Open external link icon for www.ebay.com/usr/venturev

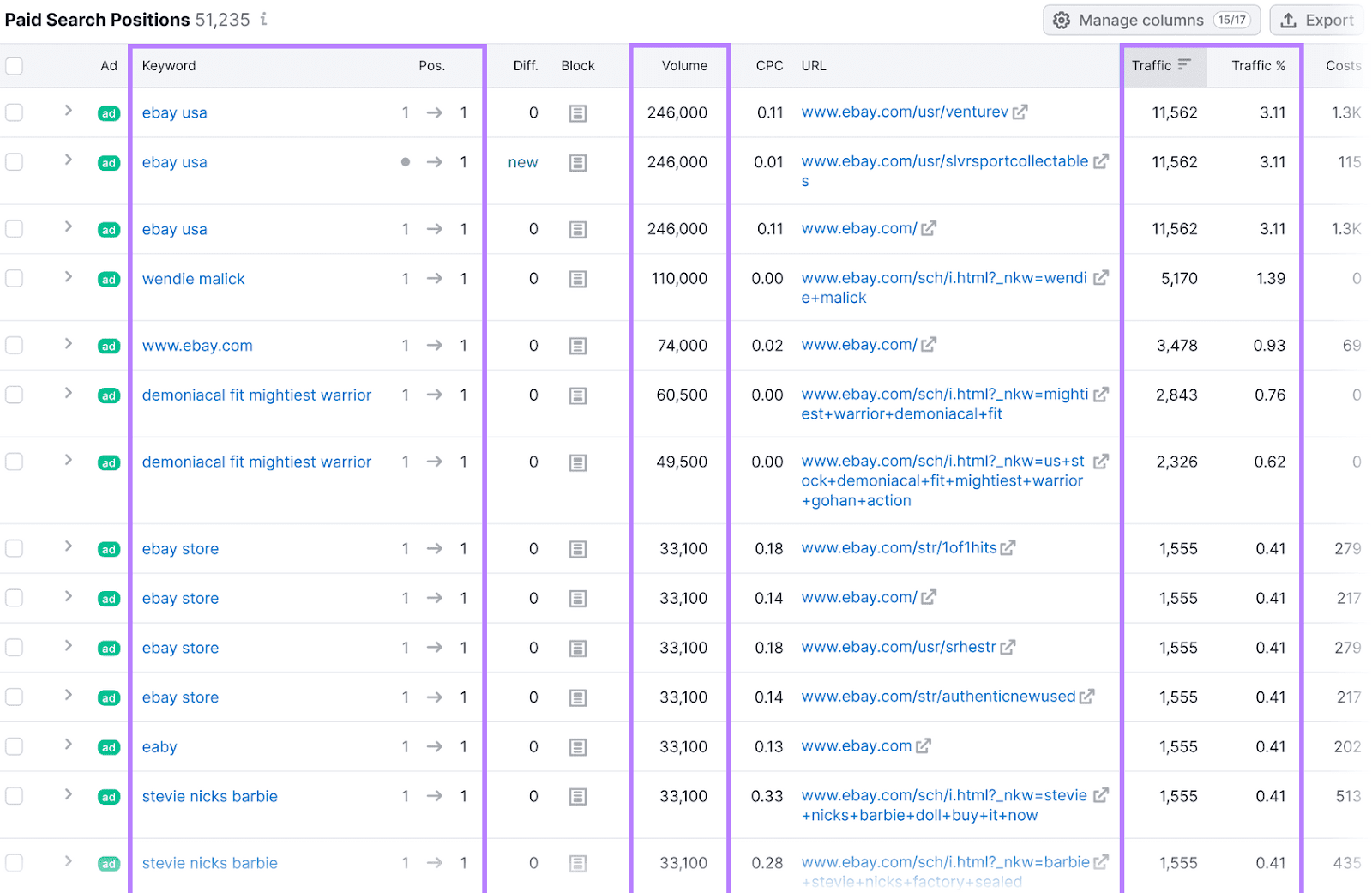(x=1020, y=112)
